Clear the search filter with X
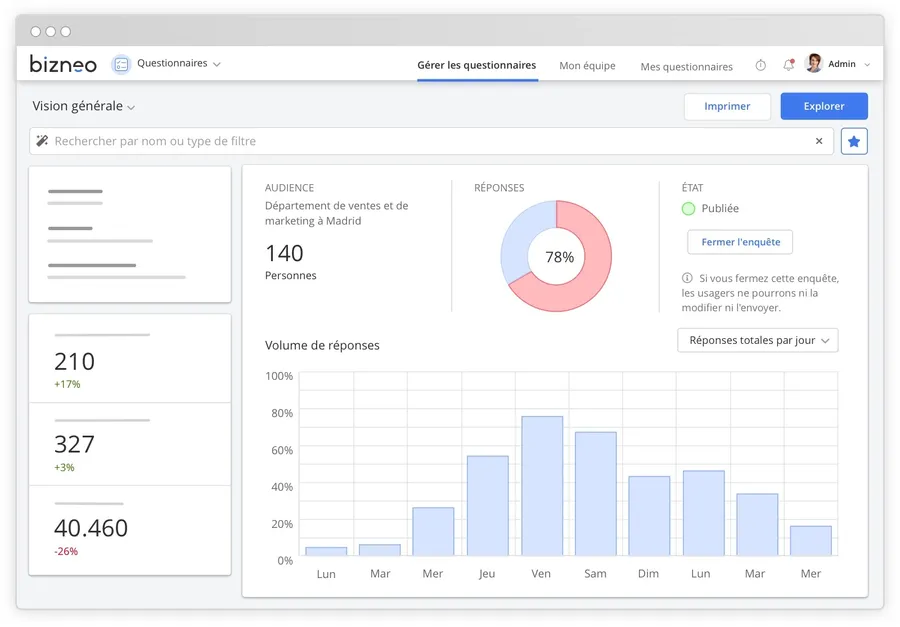This screenshot has height=627, width=900. click(819, 141)
